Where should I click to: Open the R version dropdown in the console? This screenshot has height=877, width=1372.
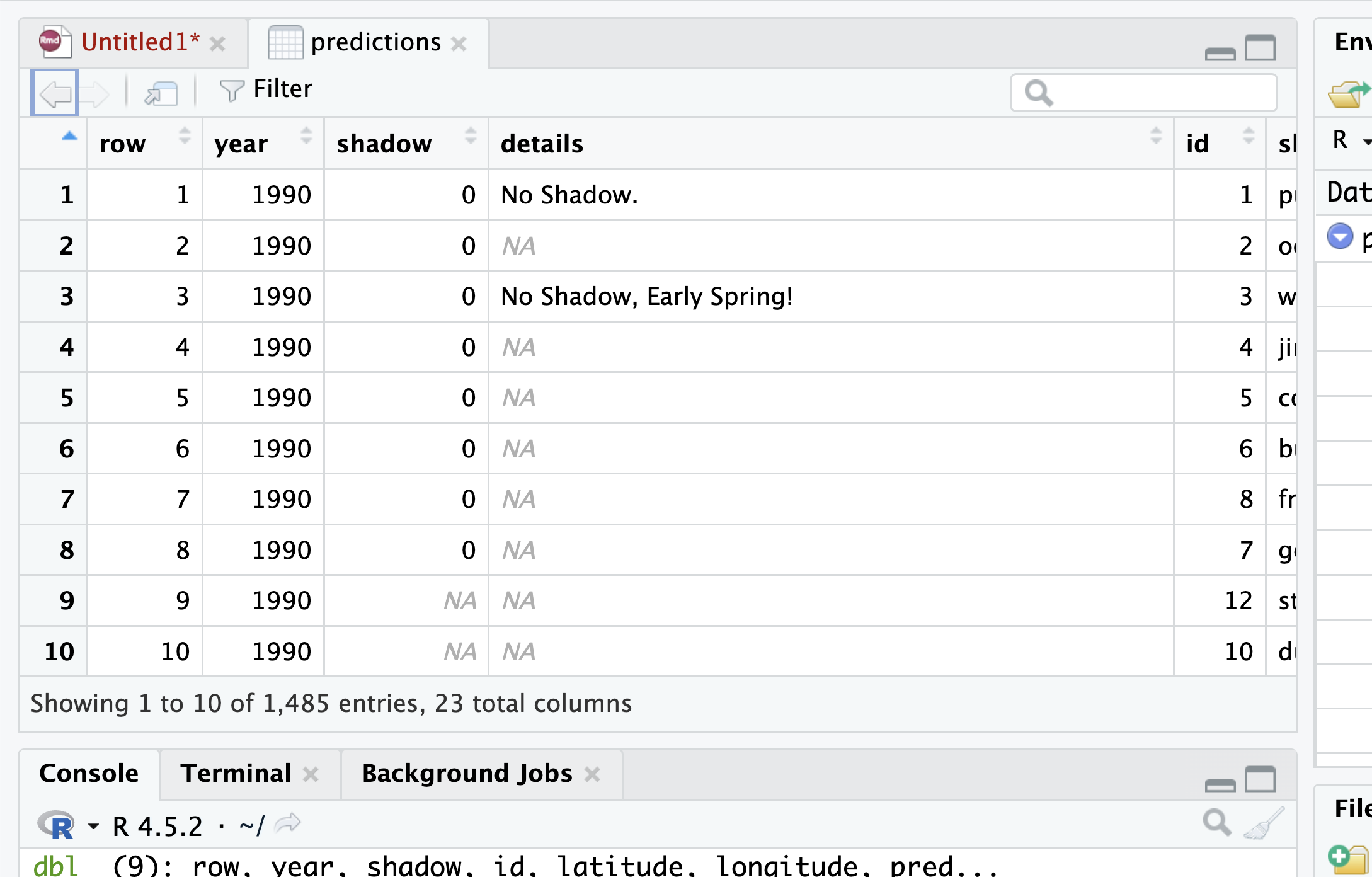tap(93, 825)
